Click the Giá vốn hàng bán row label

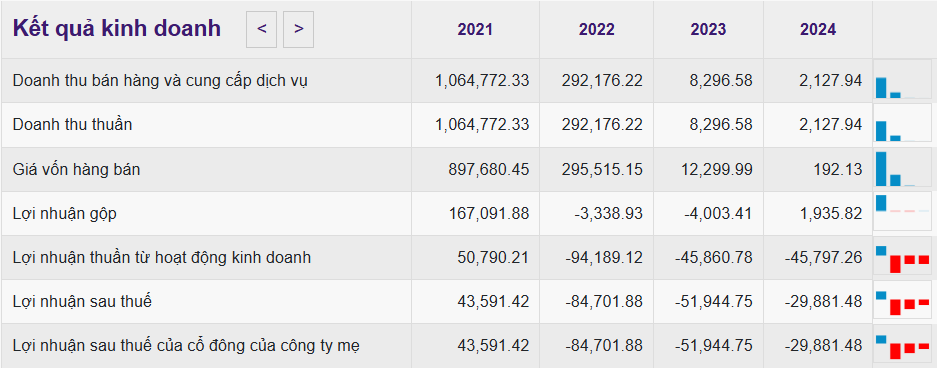coord(76,170)
